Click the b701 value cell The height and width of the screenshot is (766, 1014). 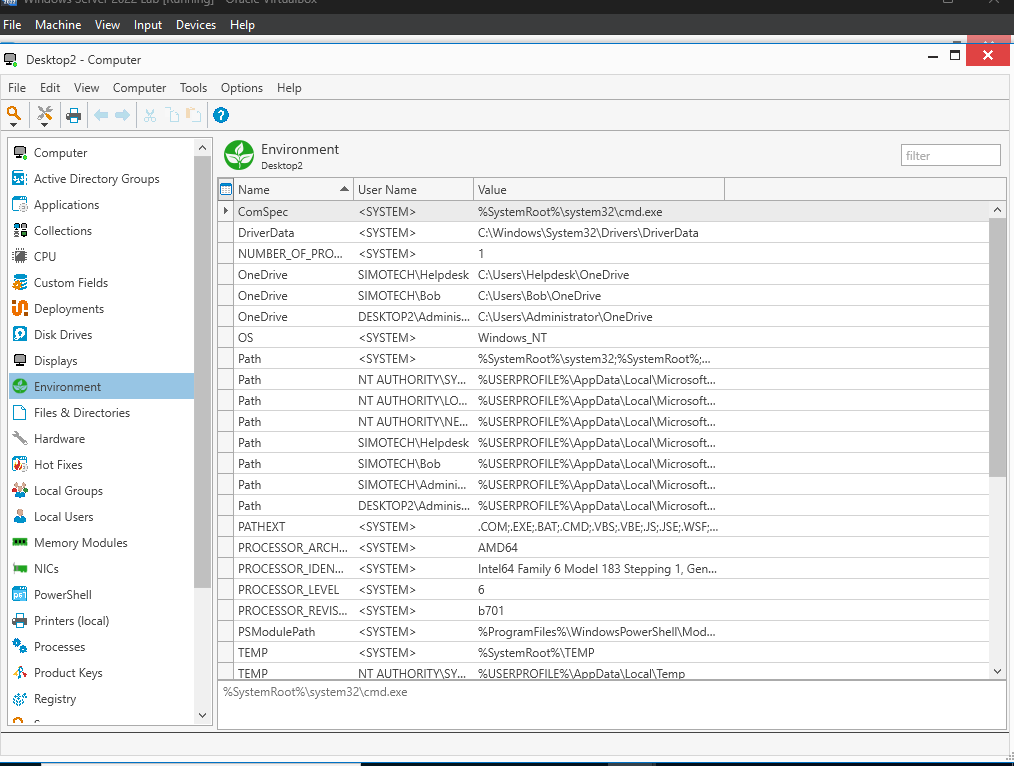[x=599, y=611]
